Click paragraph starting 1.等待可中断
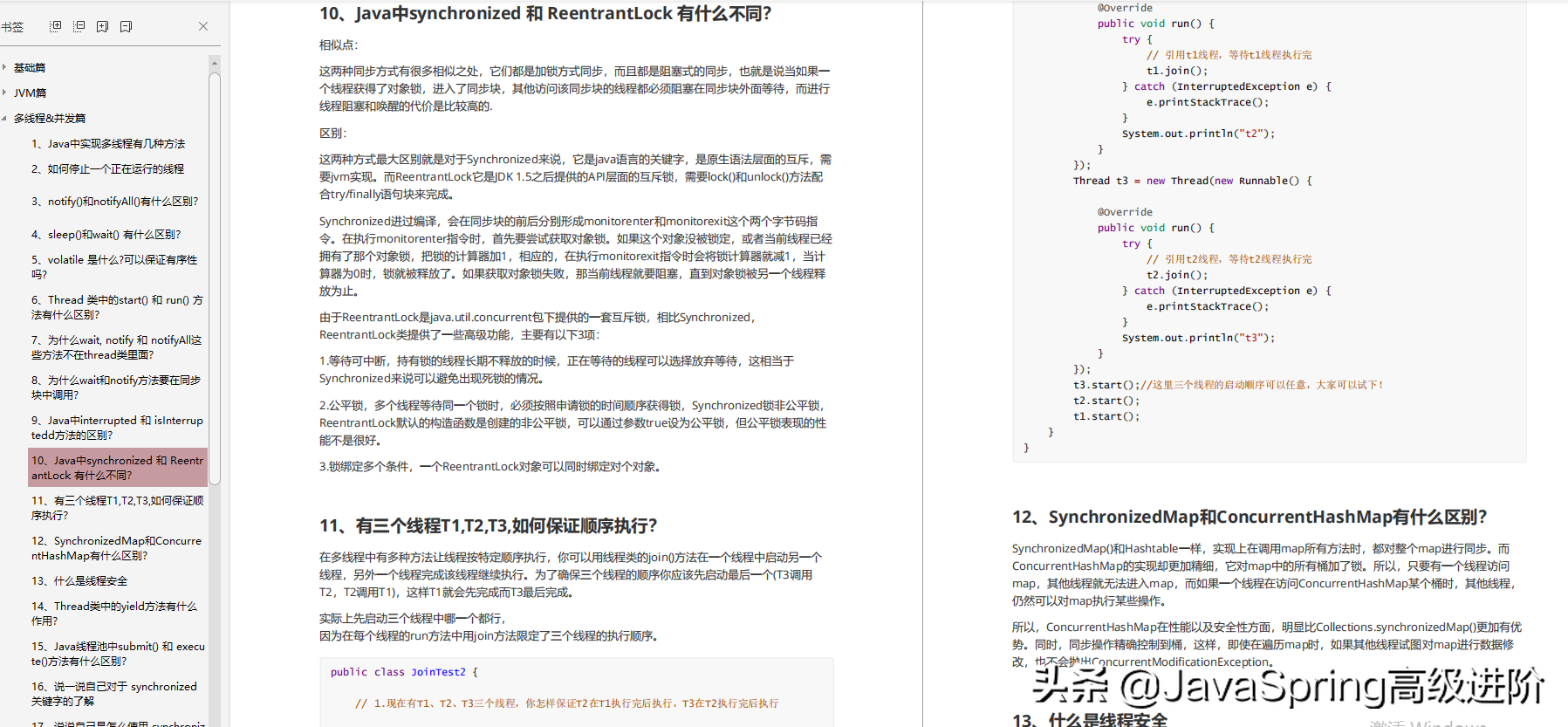1568x727 pixels. pos(557,369)
